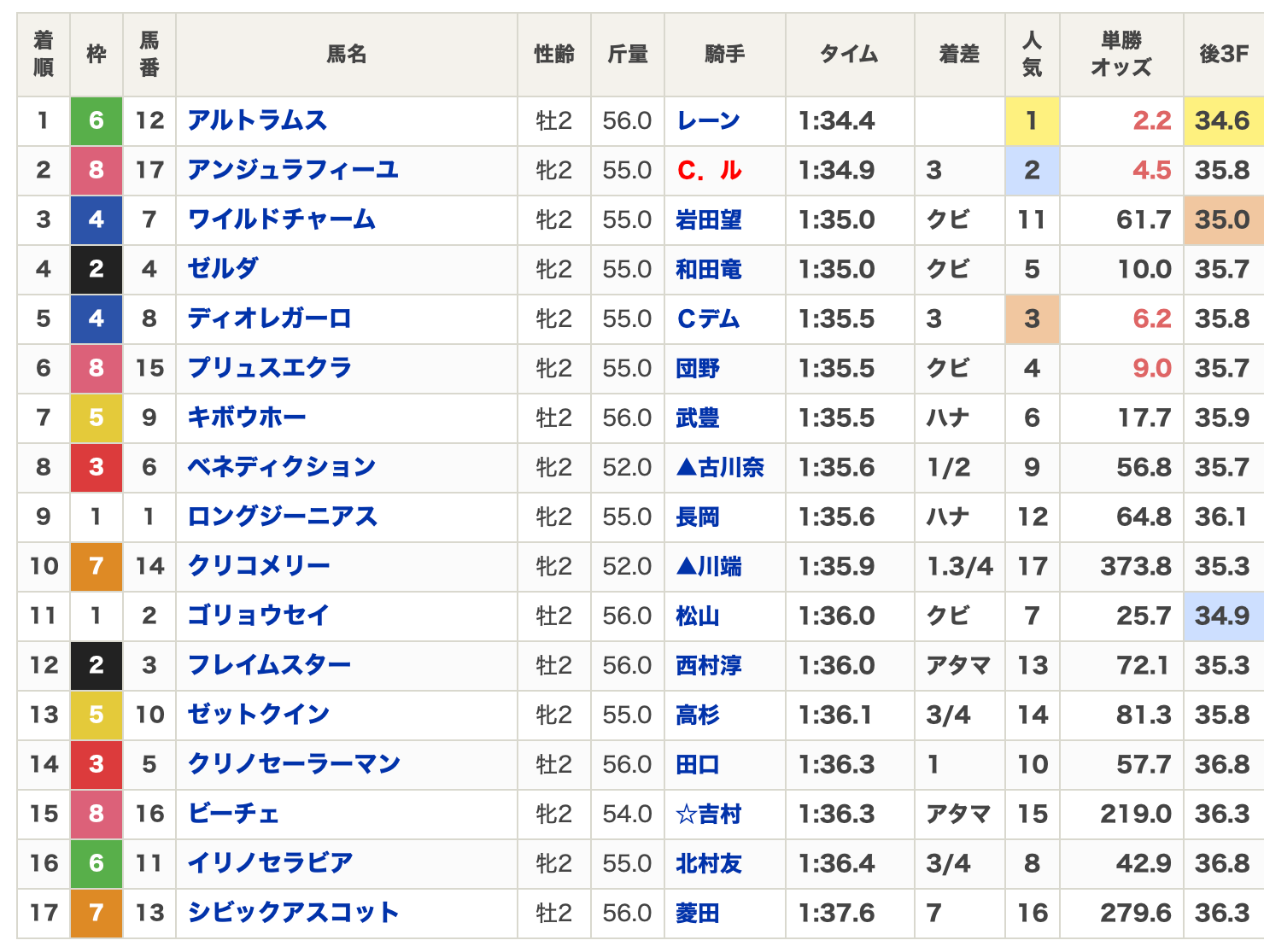Click green frame number 6 badge for アルトラムス
Image resolution: width=1264 pixels, height=952 pixels.
coord(97,120)
